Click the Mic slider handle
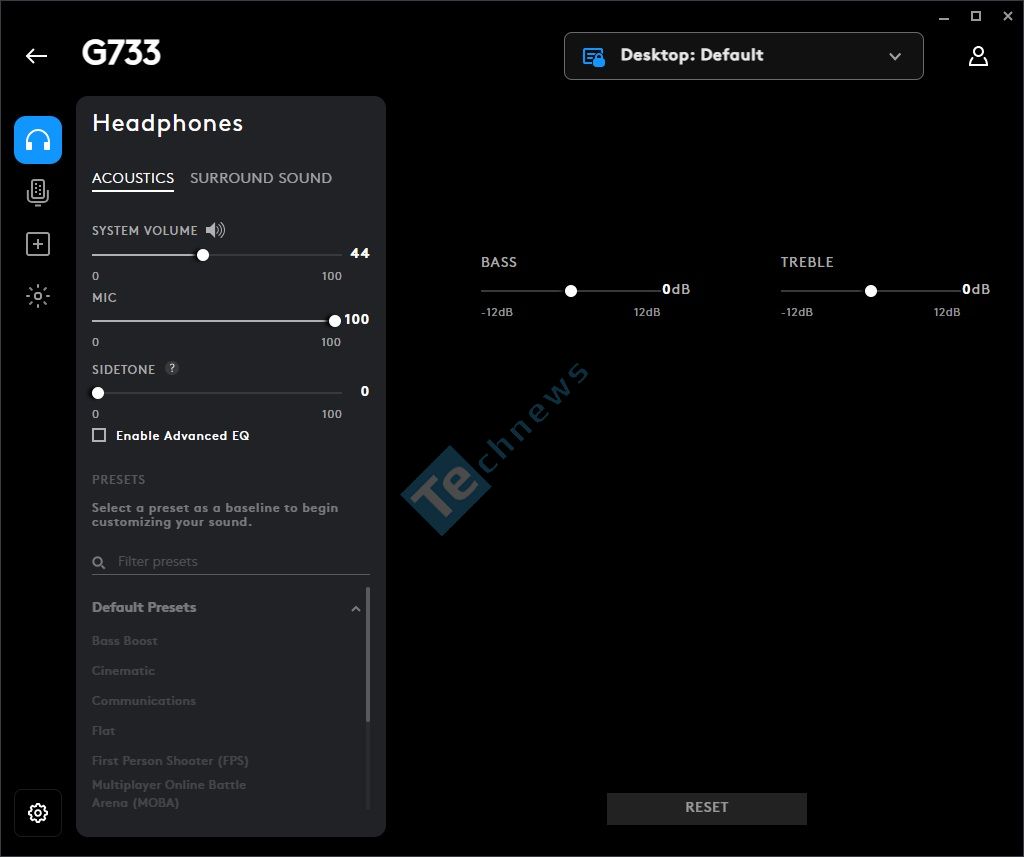1024x857 pixels. click(334, 321)
